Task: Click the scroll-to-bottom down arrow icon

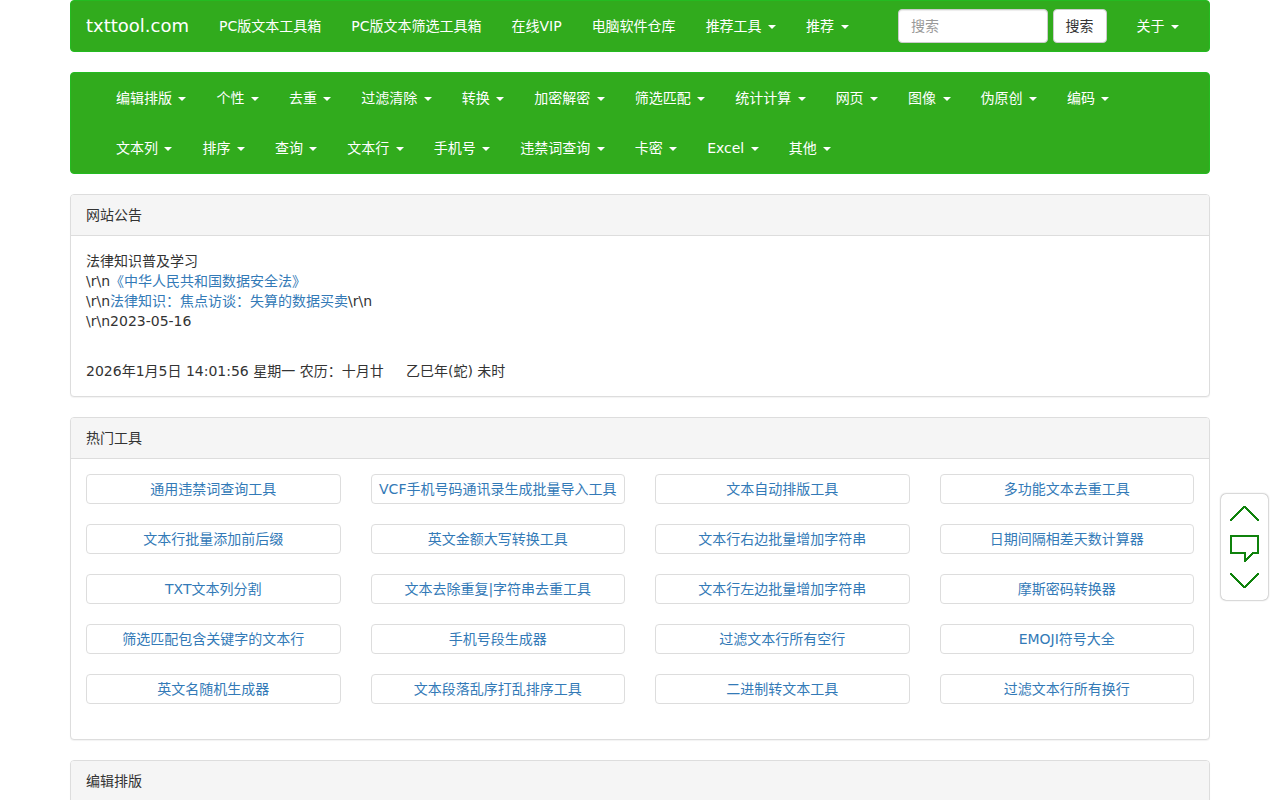Action: tap(1244, 580)
